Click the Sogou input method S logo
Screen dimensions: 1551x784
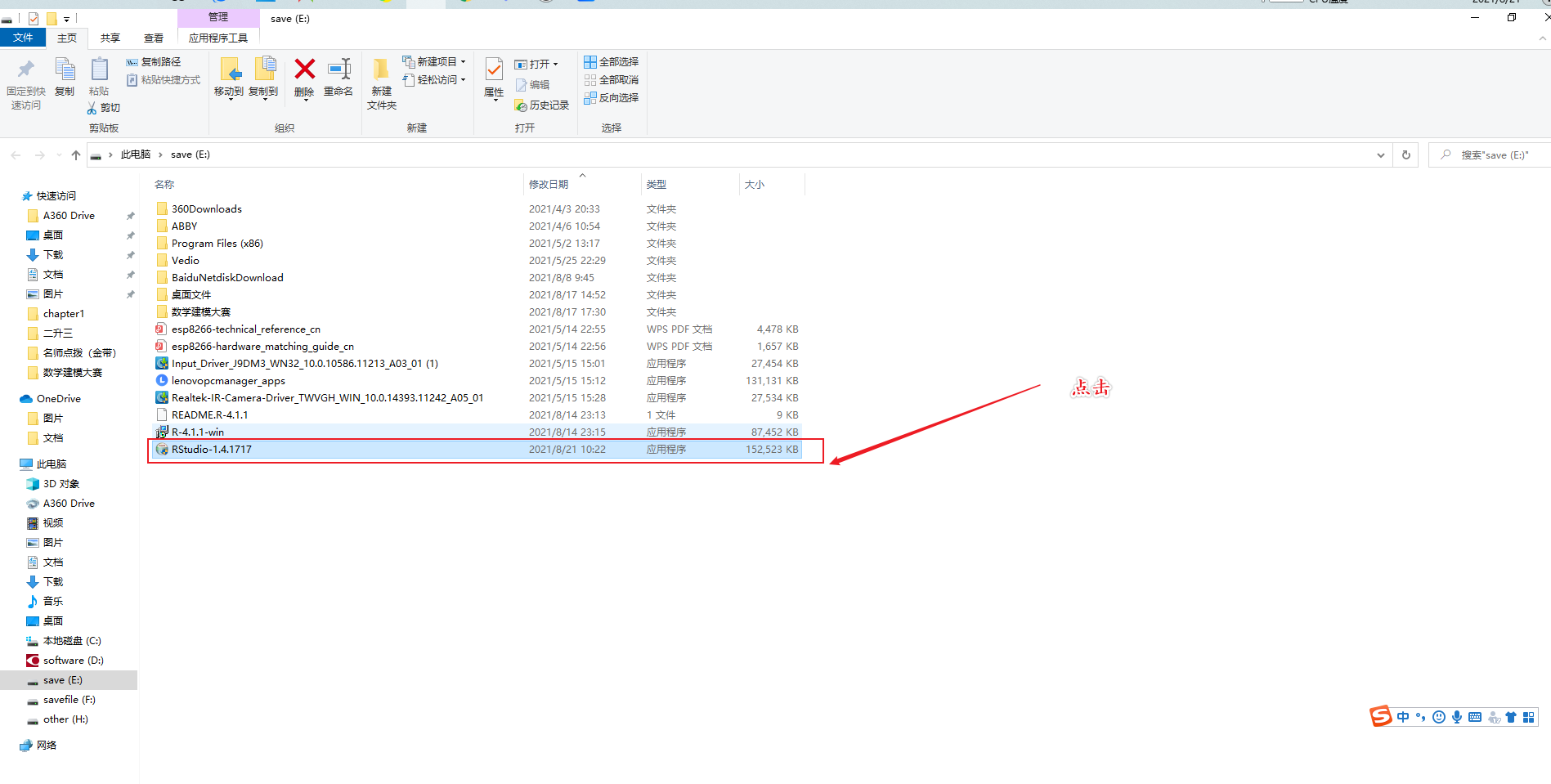pyautogui.click(x=1381, y=716)
